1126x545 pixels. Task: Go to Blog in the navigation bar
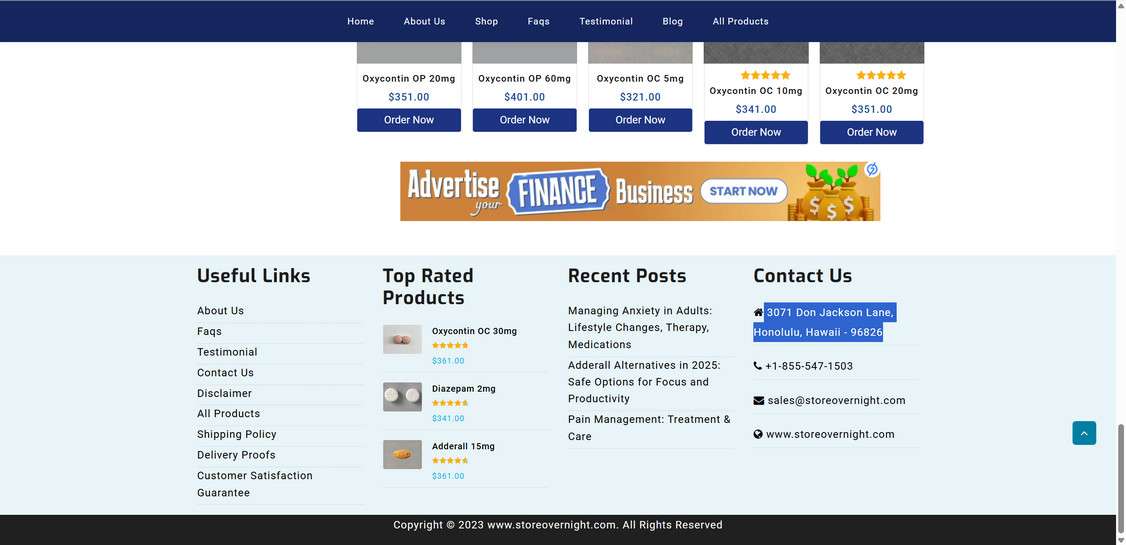pyautogui.click(x=673, y=22)
